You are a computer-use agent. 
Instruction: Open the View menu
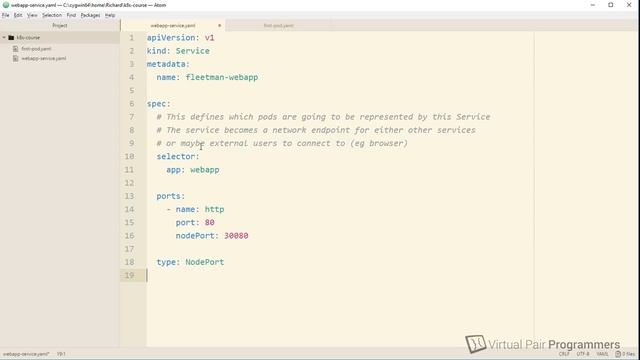pyautogui.click(x=32, y=15)
